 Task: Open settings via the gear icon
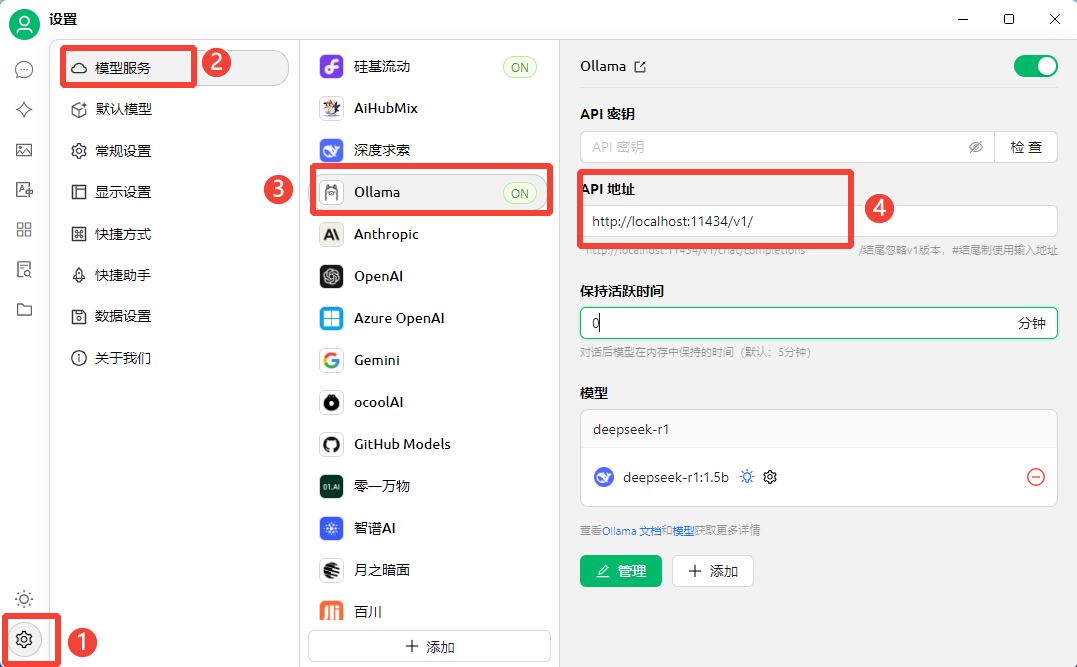point(24,640)
